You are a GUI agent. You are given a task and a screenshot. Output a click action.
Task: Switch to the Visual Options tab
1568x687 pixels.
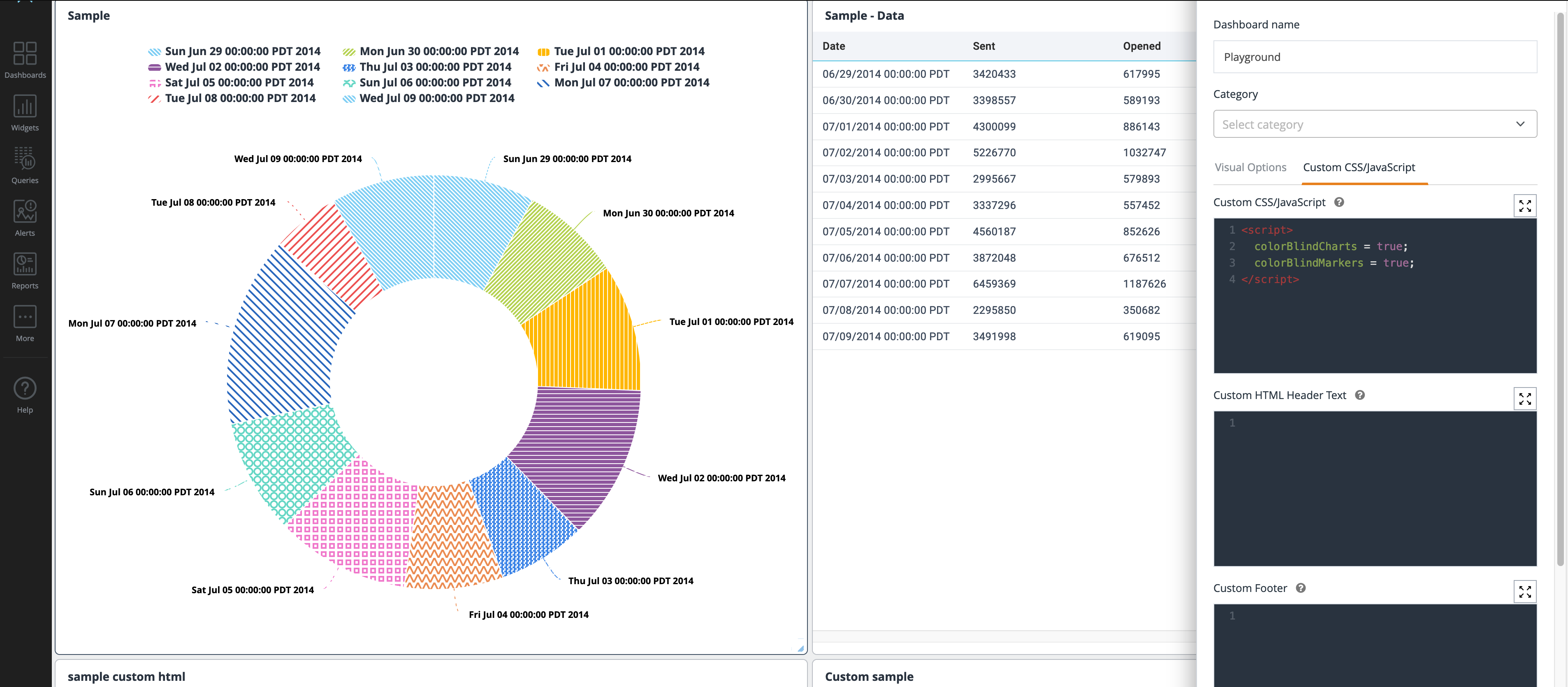tap(1250, 167)
